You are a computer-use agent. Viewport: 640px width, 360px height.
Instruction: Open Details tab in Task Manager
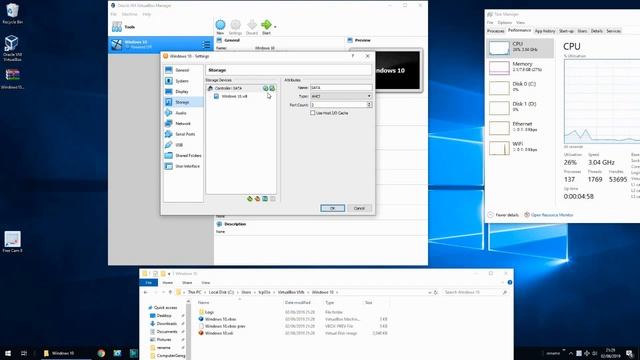click(596, 31)
